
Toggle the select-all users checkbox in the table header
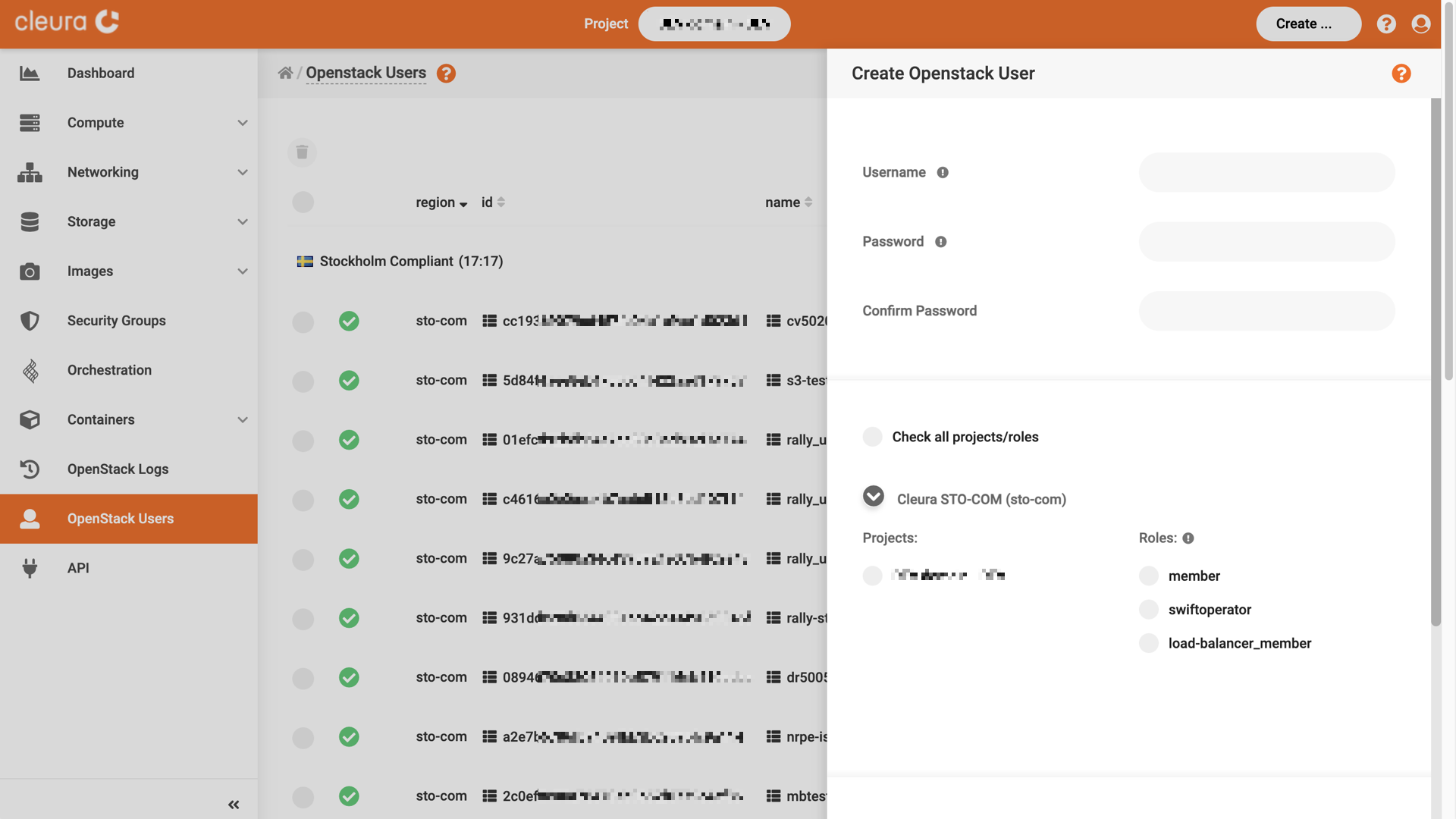click(x=303, y=202)
